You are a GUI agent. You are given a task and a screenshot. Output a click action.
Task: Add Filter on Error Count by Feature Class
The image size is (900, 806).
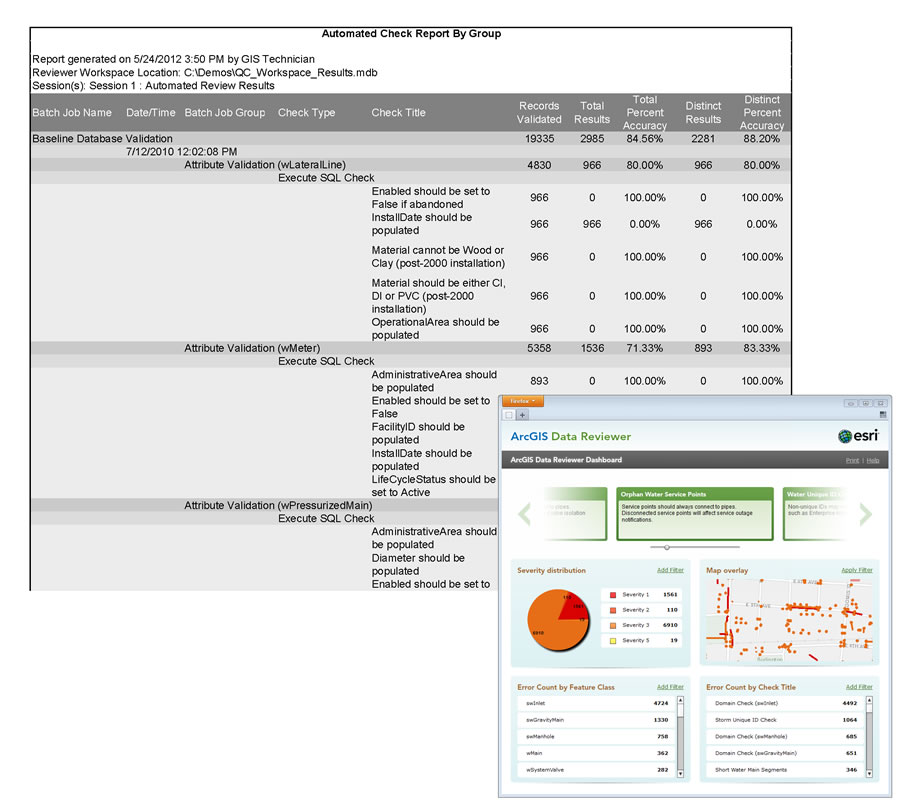[670, 687]
